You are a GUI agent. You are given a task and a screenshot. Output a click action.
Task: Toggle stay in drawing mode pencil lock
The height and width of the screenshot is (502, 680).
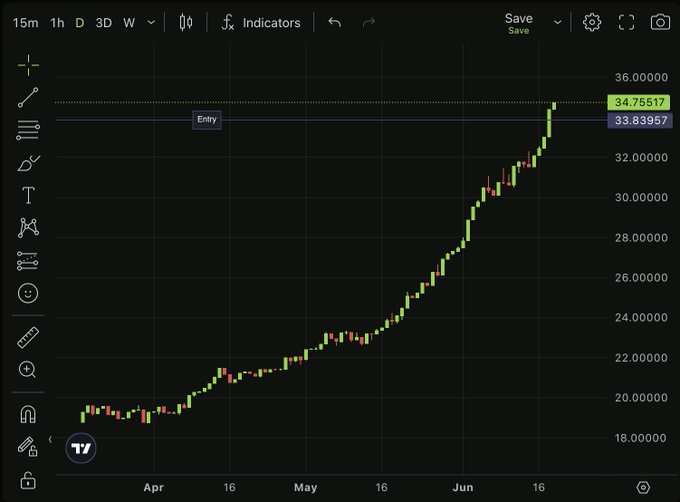tap(27, 447)
